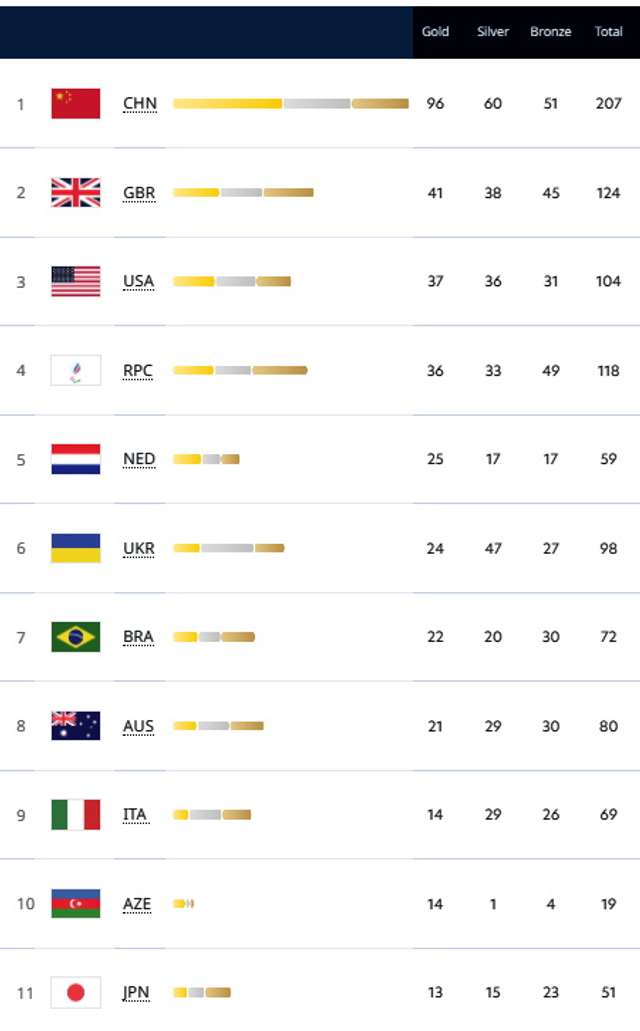Click the United States flag icon
This screenshot has height=1031, width=640.
76,281
